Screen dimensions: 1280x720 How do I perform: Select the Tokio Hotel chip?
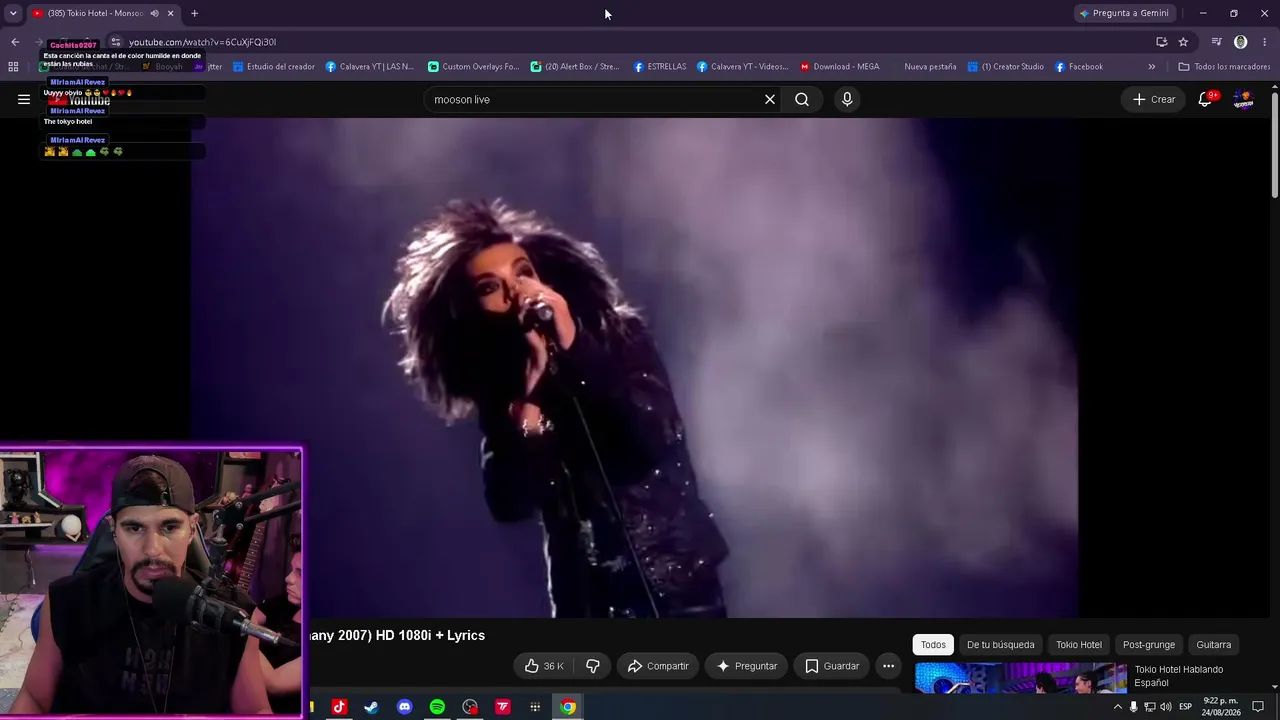coord(1079,645)
